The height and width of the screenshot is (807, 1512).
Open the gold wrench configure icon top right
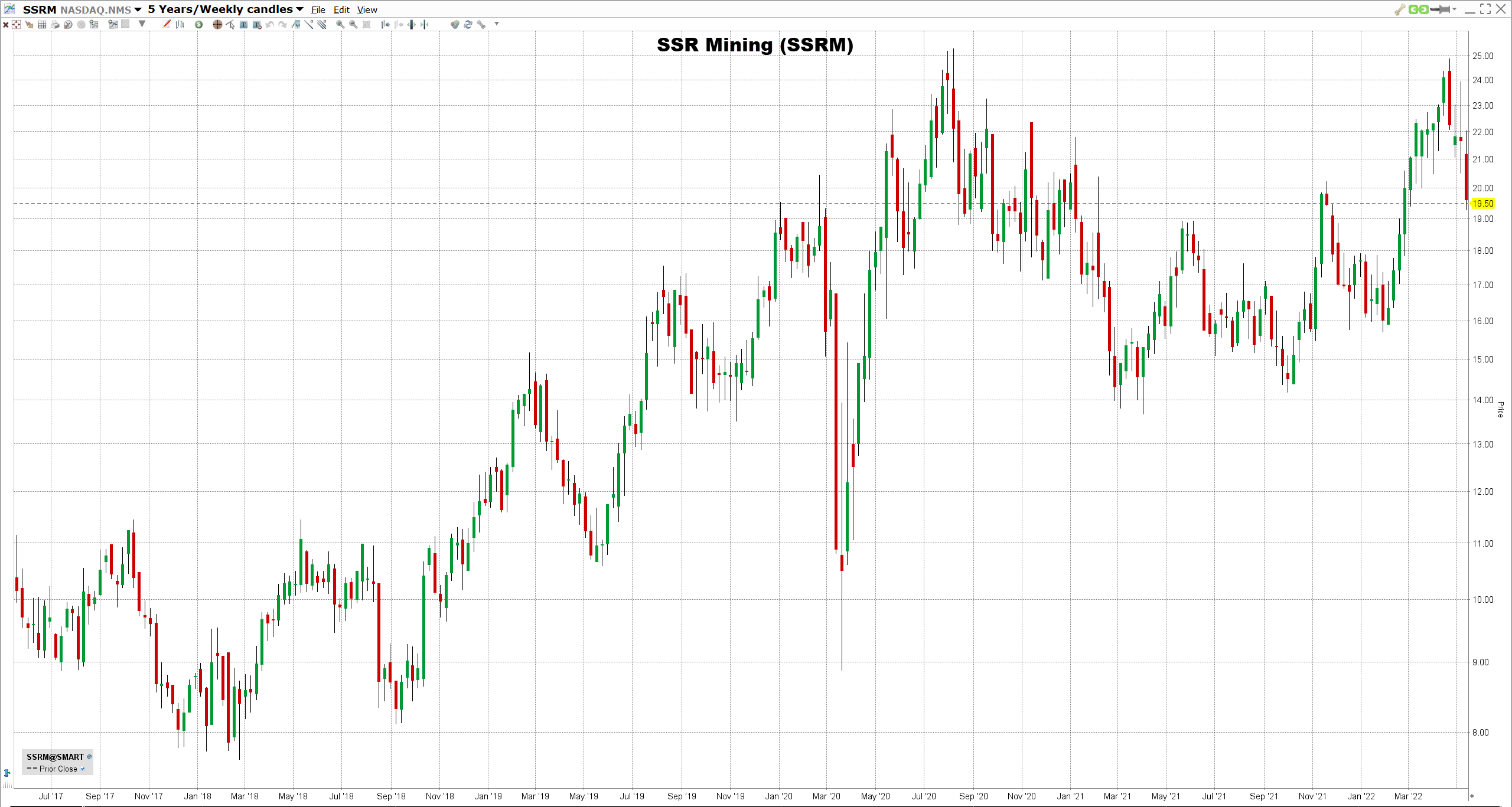click(x=1400, y=9)
